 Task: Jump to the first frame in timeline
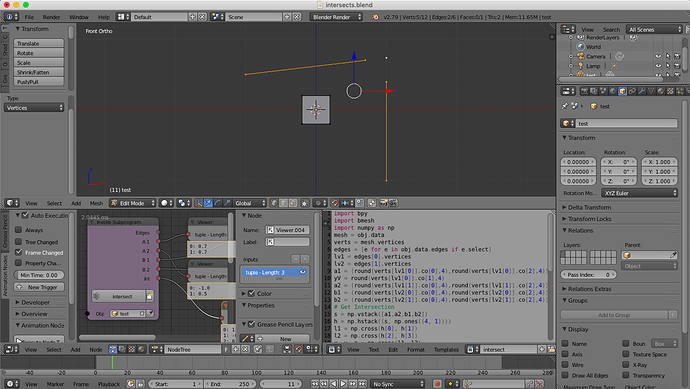point(314,384)
